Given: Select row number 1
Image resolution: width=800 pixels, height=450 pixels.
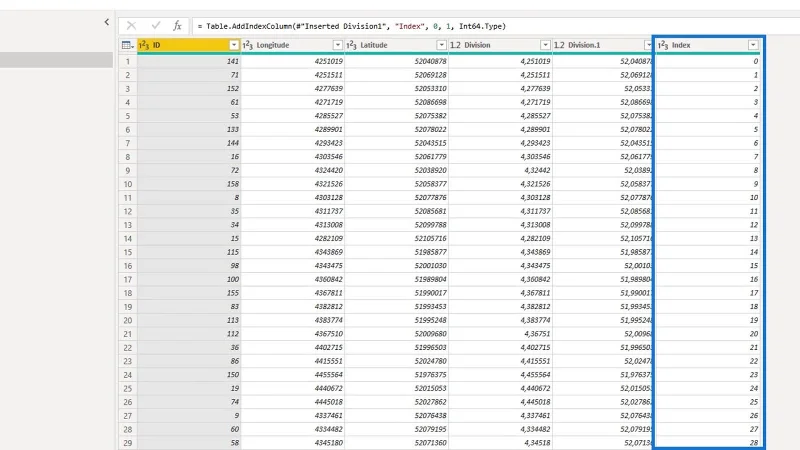Looking at the screenshot, I should 128,61.
